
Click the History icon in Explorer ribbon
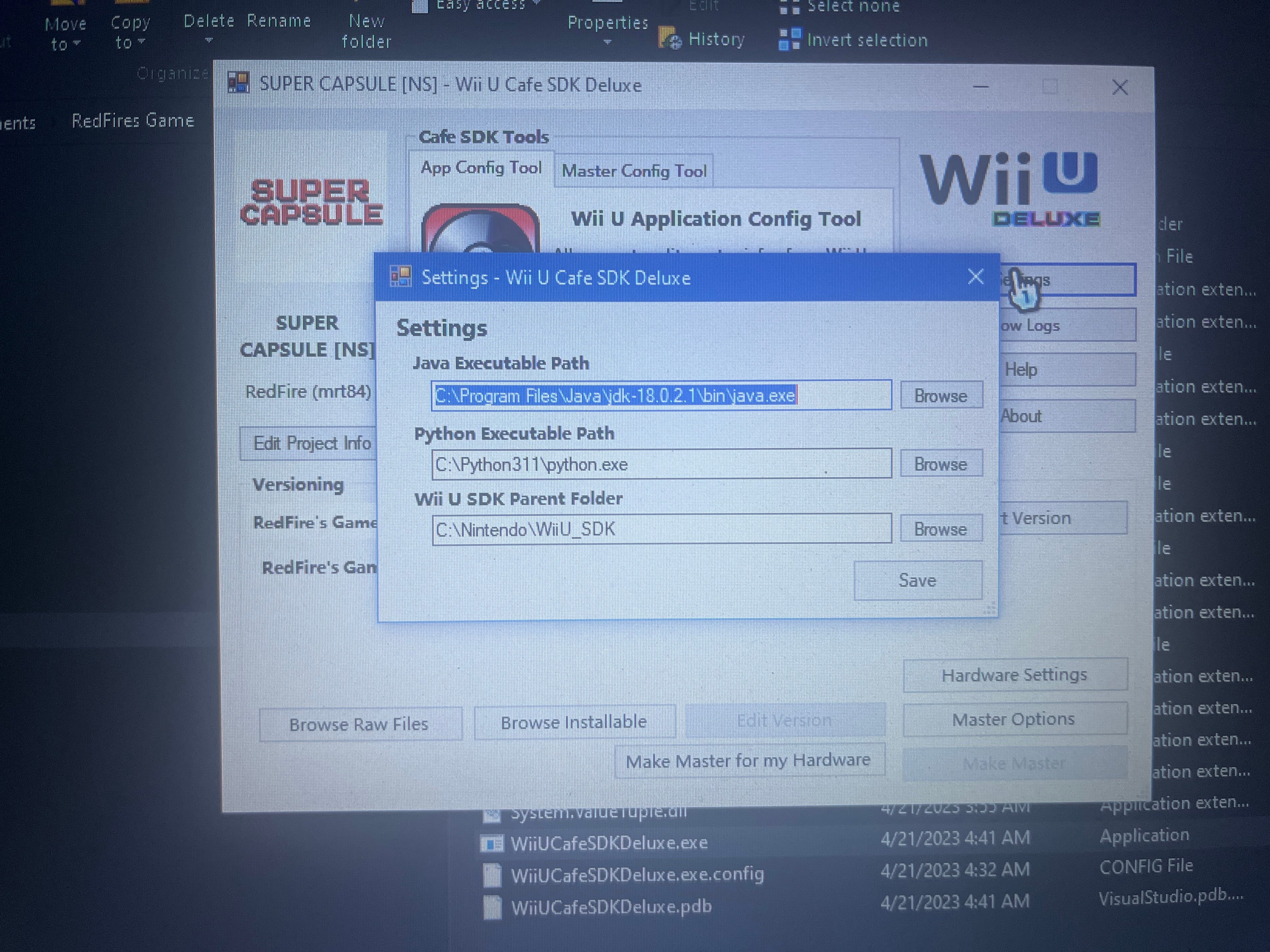click(x=671, y=38)
